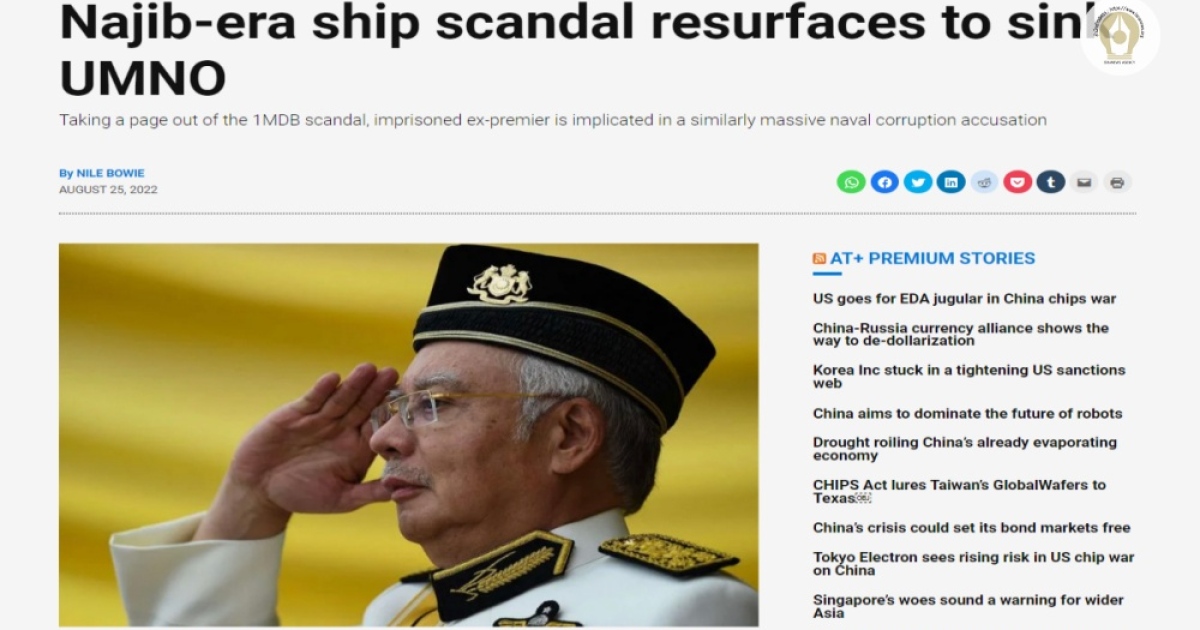Share article via WhatsApp icon
This screenshot has height=630, width=1200.
[x=851, y=182]
